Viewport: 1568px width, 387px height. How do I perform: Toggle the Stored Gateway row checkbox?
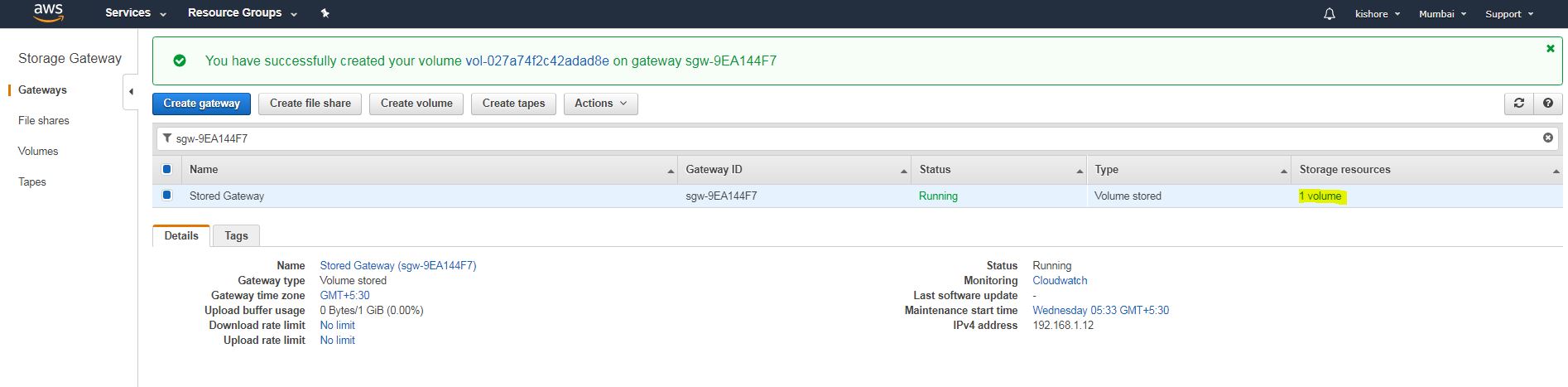(x=166, y=196)
